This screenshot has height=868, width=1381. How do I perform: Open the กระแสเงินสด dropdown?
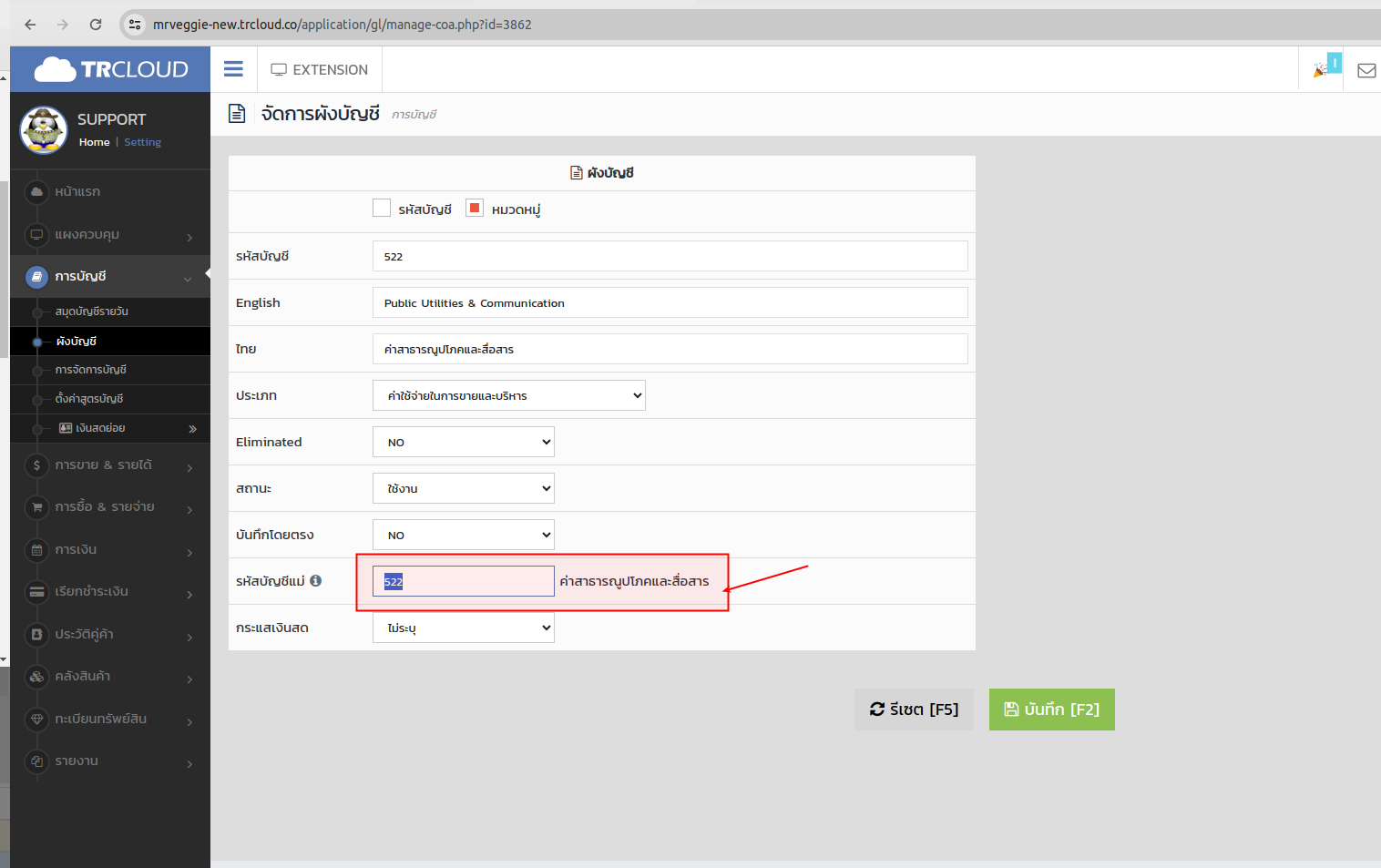pyautogui.click(x=464, y=628)
